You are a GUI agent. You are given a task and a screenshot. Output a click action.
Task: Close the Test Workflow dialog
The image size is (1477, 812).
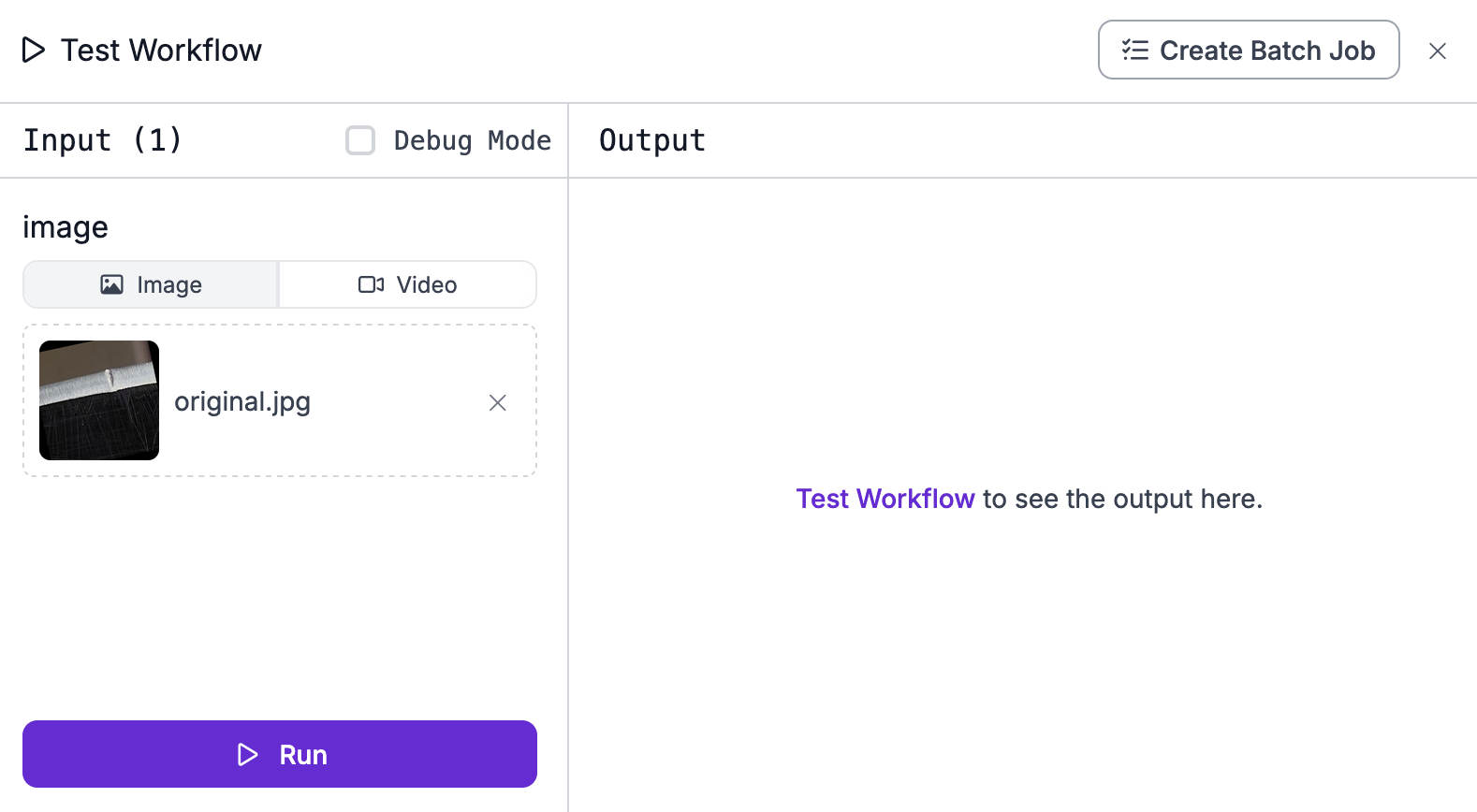(x=1438, y=51)
